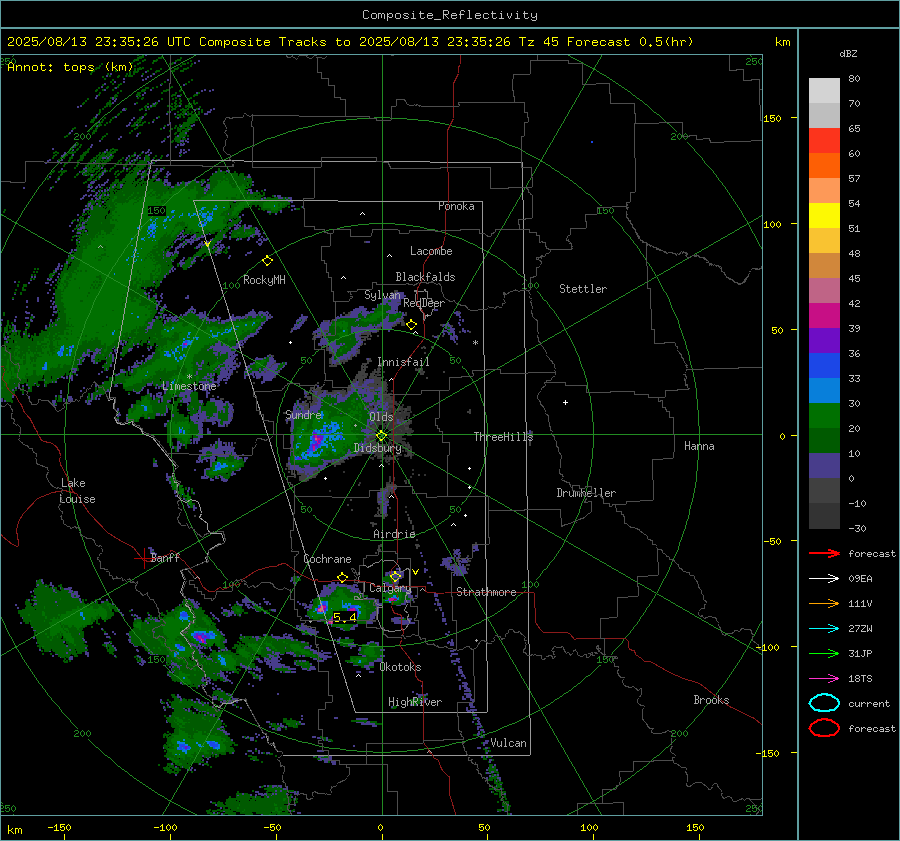Select the red 60-65 dBZ color swatch

[824, 141]
